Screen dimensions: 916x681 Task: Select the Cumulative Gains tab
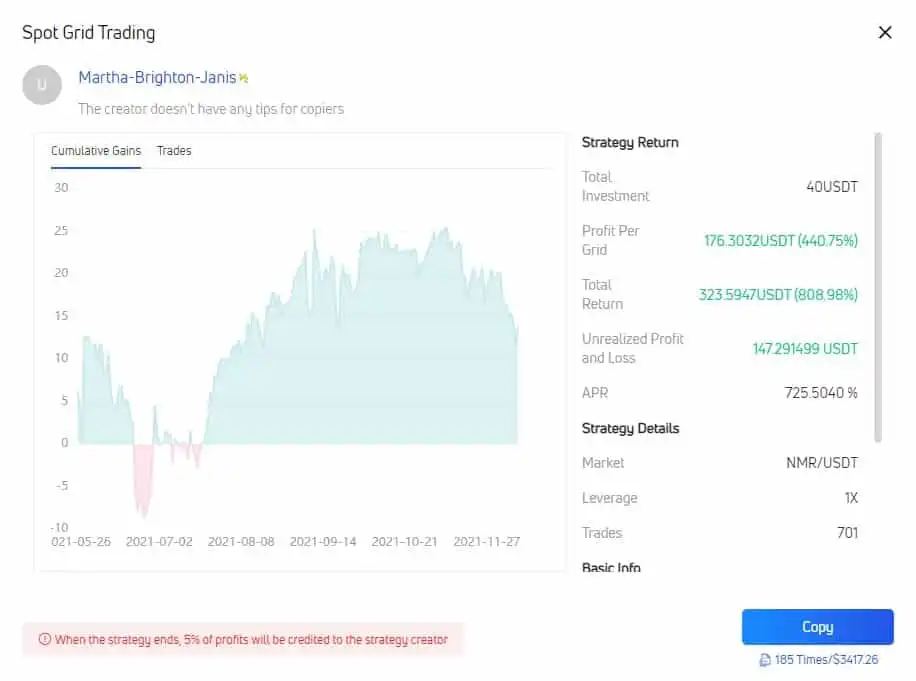pos(95,150)
